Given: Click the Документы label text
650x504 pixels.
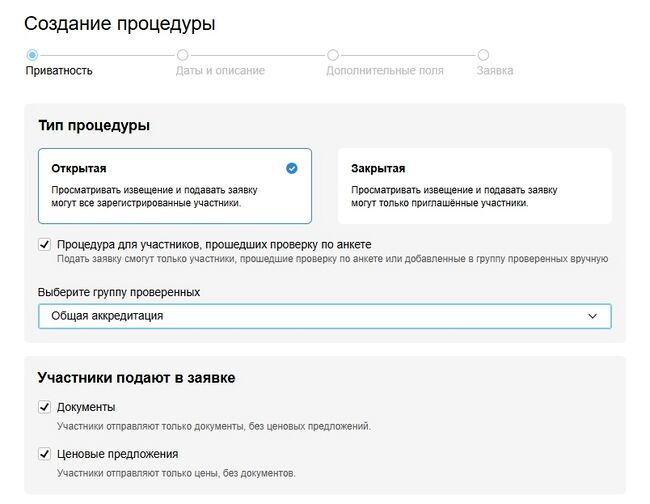Looking at the screenshot, I should pyautogui.click(x=86, y=407).
